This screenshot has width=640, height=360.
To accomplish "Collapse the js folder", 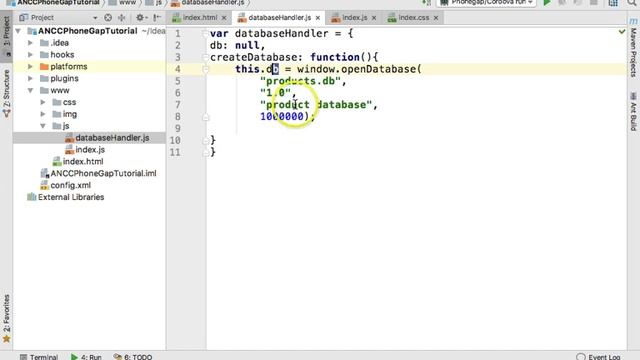I will click(43, 126).
